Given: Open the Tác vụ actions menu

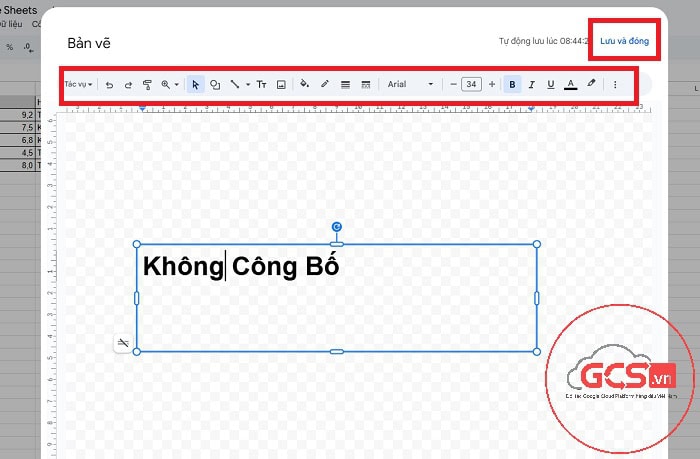Looking at the screenshot, I should click(78, 85).
